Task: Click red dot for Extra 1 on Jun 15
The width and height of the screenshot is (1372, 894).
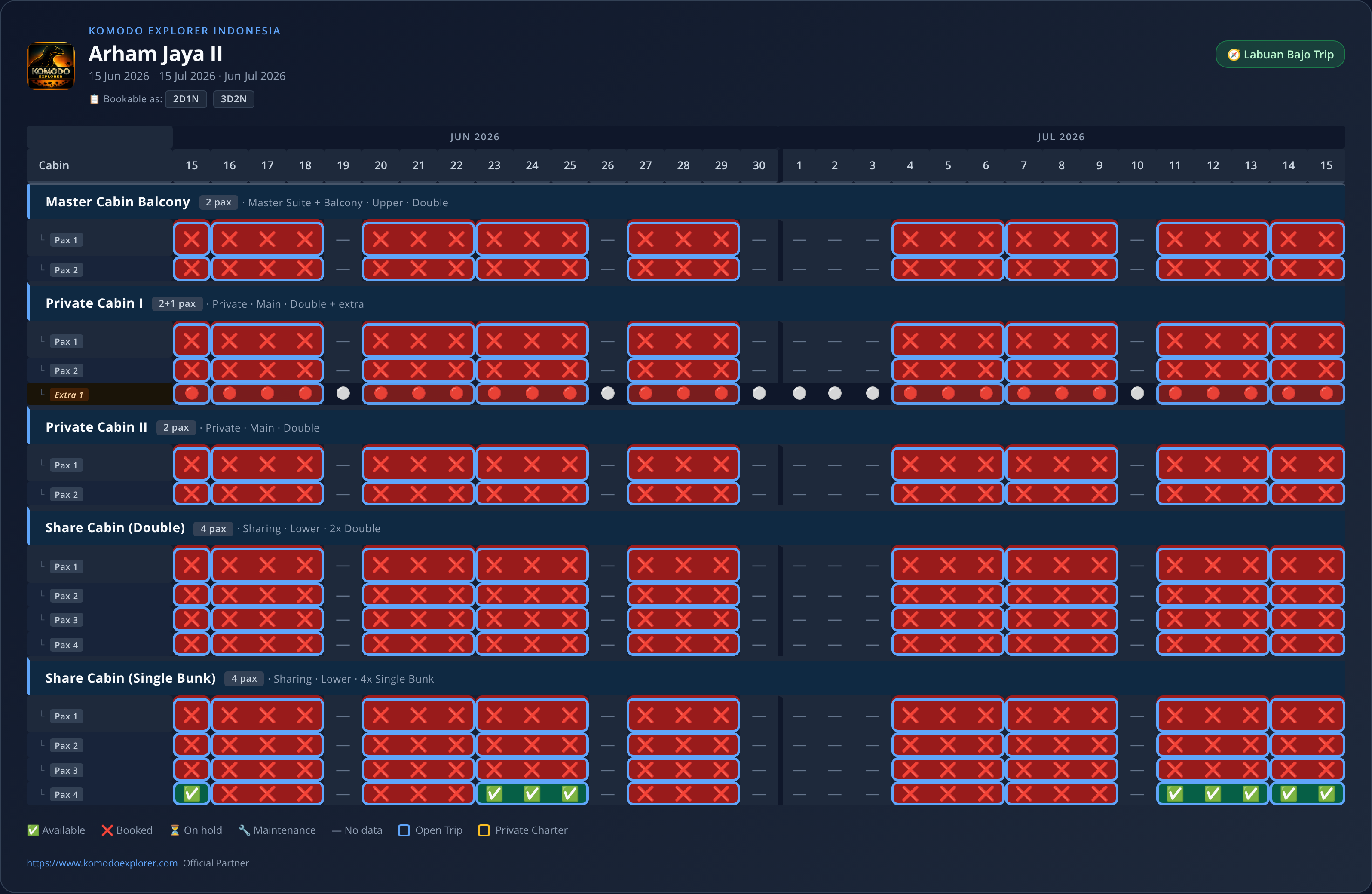Action: [191, 394]
